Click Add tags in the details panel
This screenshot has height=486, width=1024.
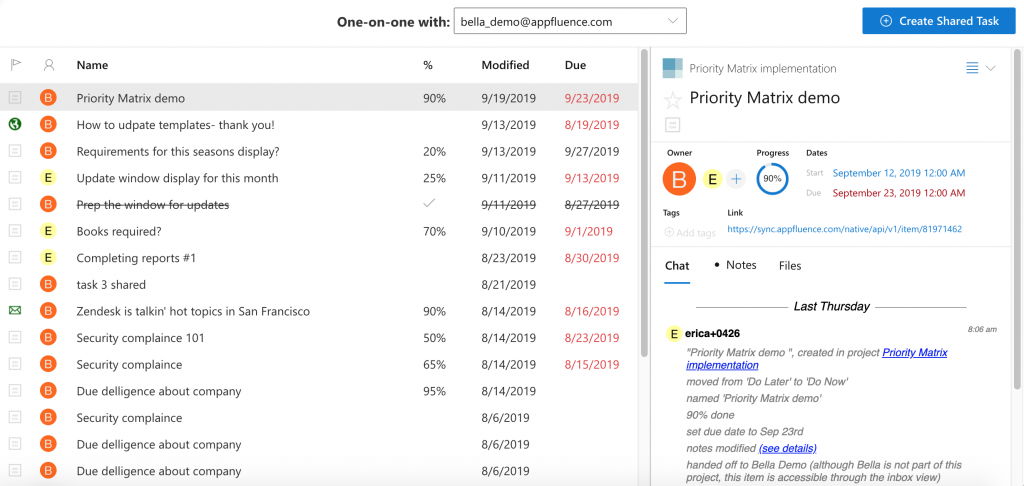(x=690, y=232)
